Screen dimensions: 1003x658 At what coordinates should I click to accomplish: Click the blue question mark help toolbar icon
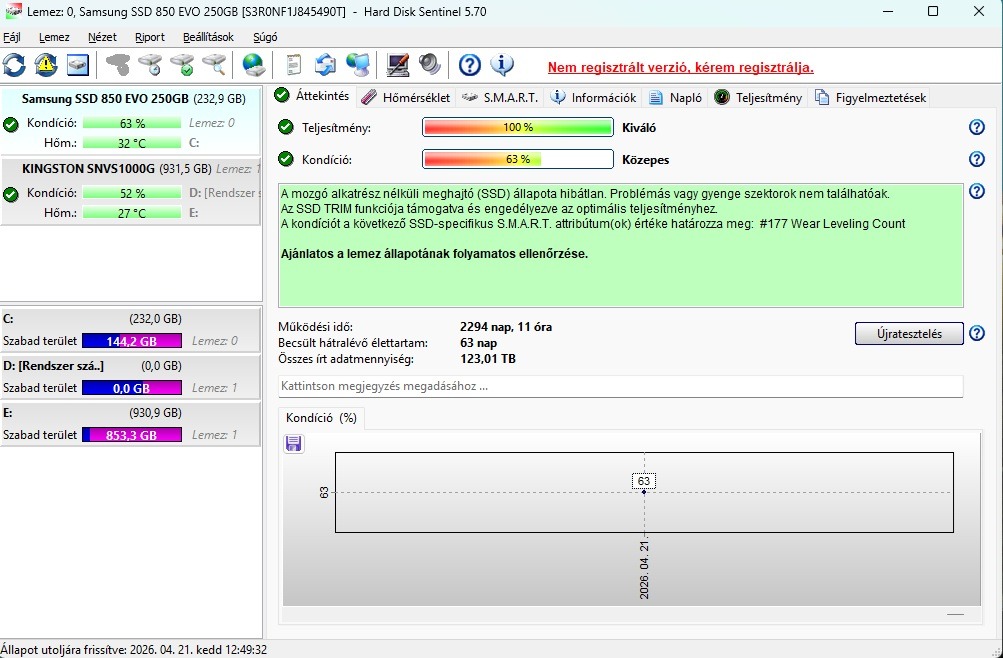tap(470, 65)
